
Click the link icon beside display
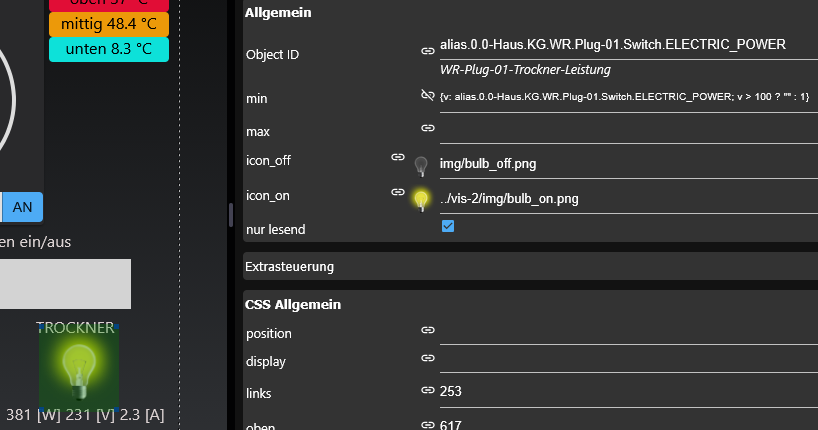point(428,357)
